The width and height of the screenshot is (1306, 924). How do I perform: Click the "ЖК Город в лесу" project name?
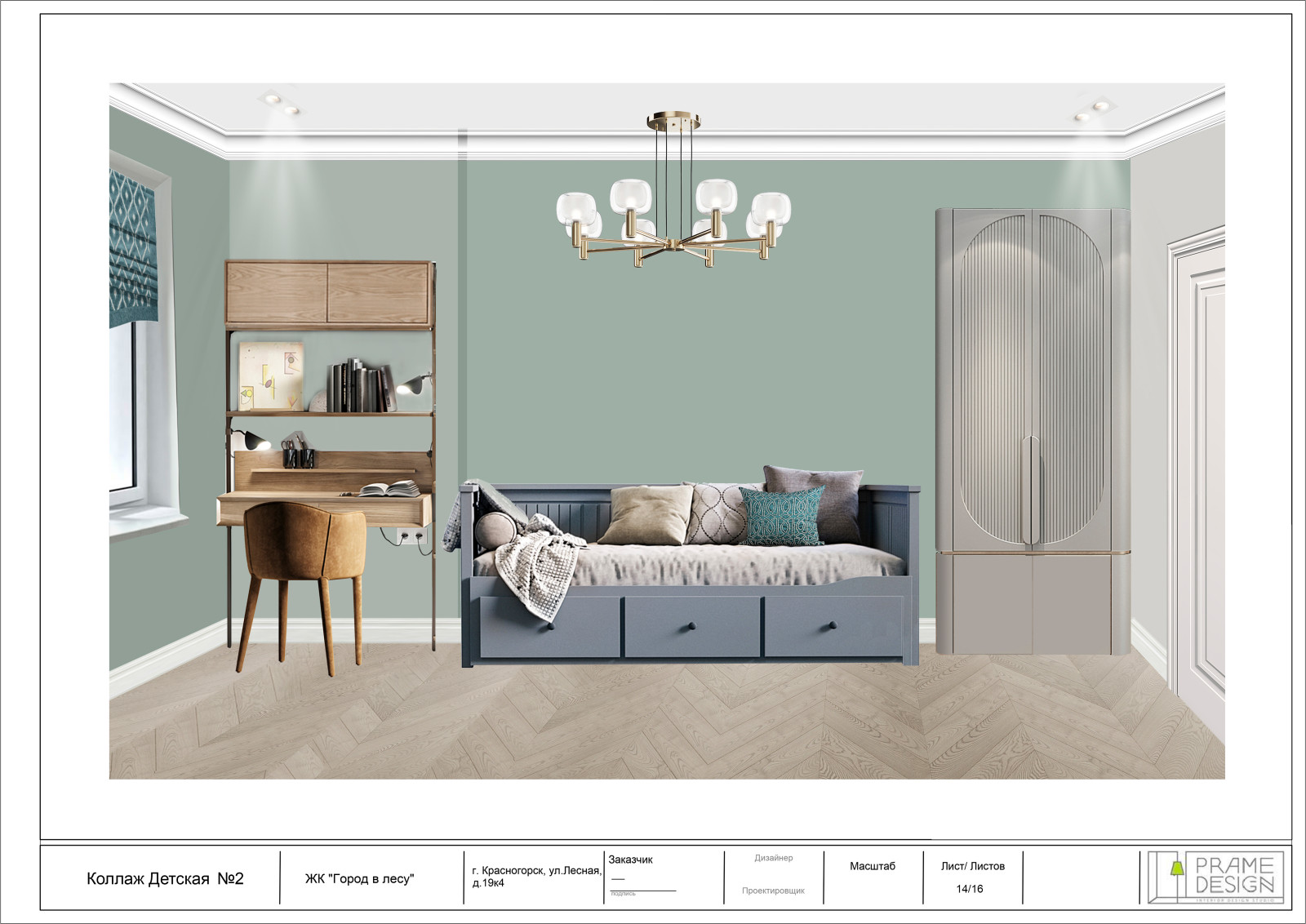[359, 878]
